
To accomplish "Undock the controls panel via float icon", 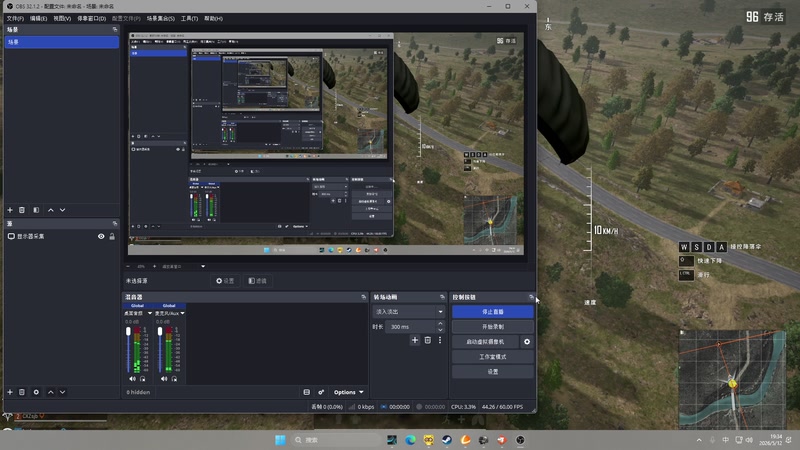I will coord(531,296).
